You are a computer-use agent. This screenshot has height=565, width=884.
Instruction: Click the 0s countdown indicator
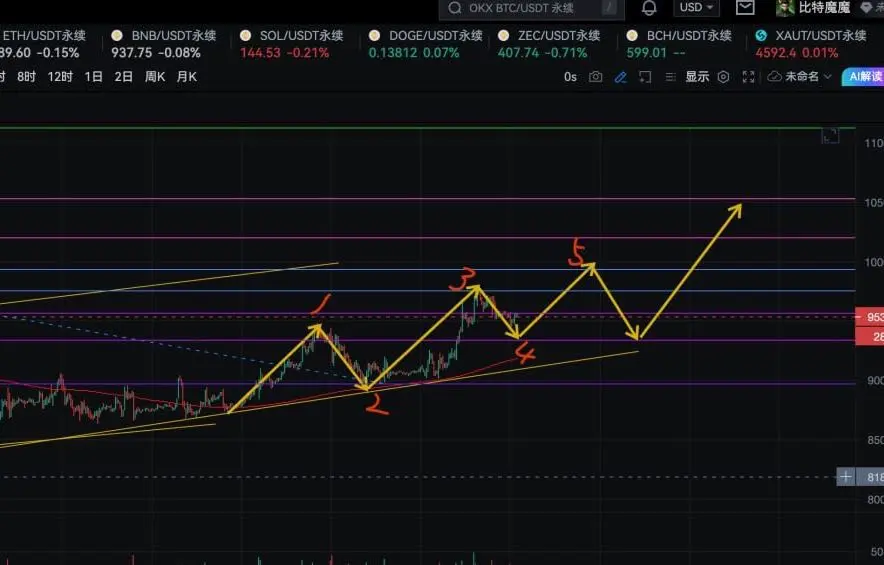[x=570, y=77]
